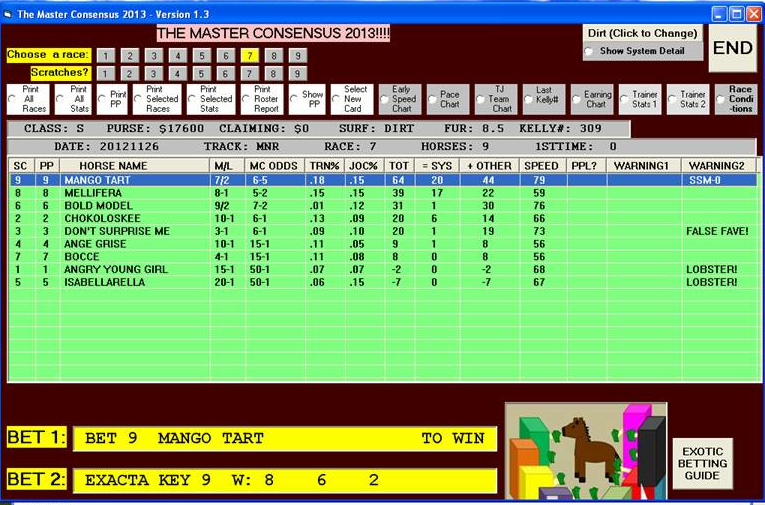This screenshot has width=765, height=505.
Task: Enable Show System Detail
Action: [x=590, y=51]
